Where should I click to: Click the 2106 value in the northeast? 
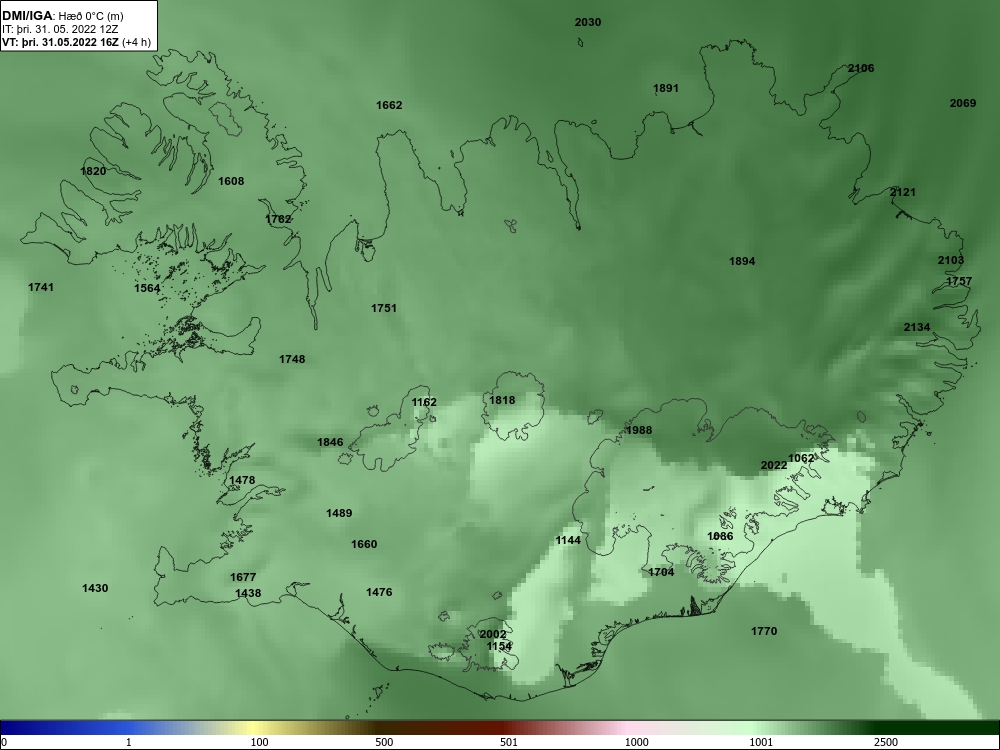[x=861, y=68]
